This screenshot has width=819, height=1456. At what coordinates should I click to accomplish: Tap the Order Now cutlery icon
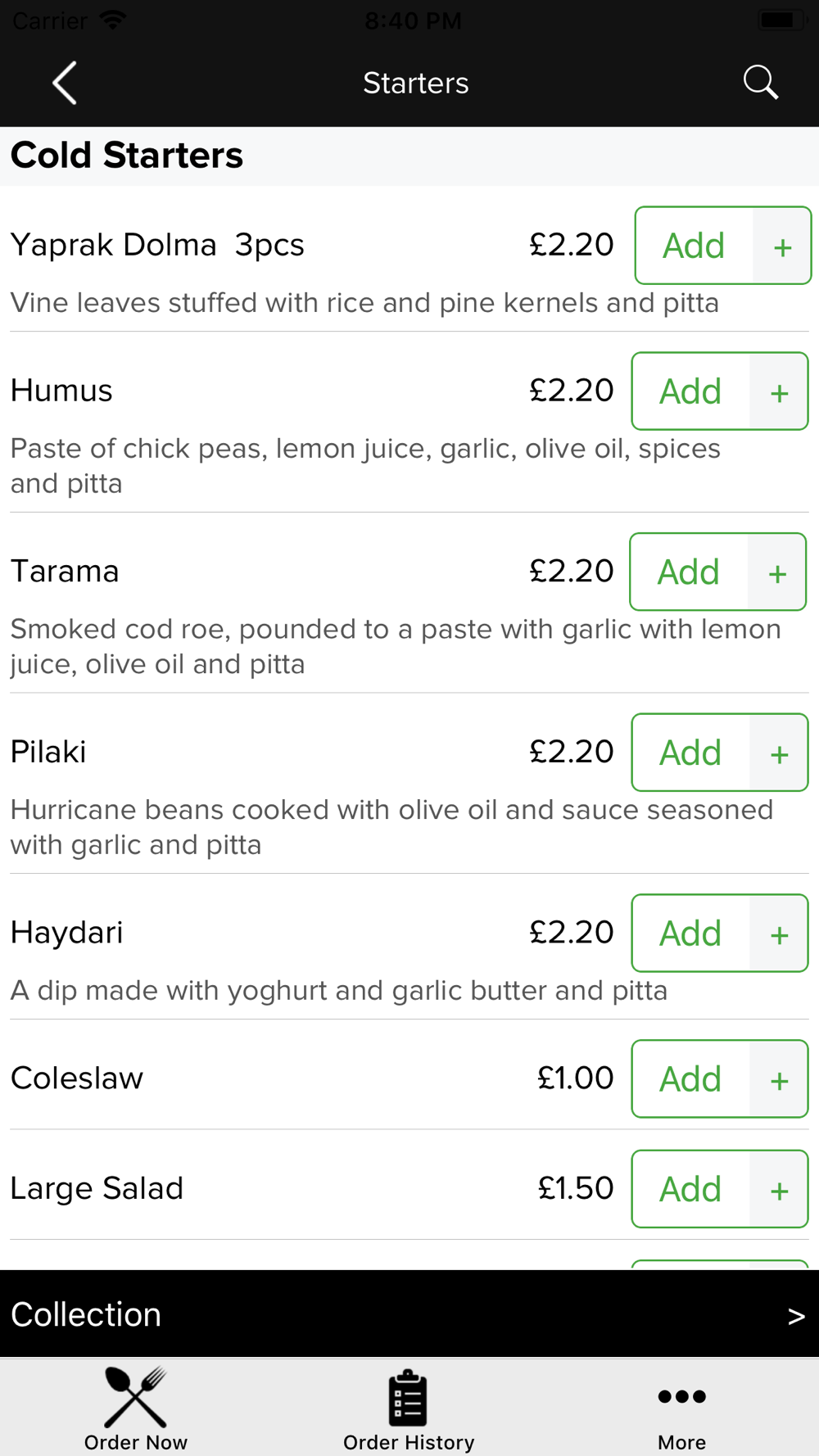(x=136, y=1398)
